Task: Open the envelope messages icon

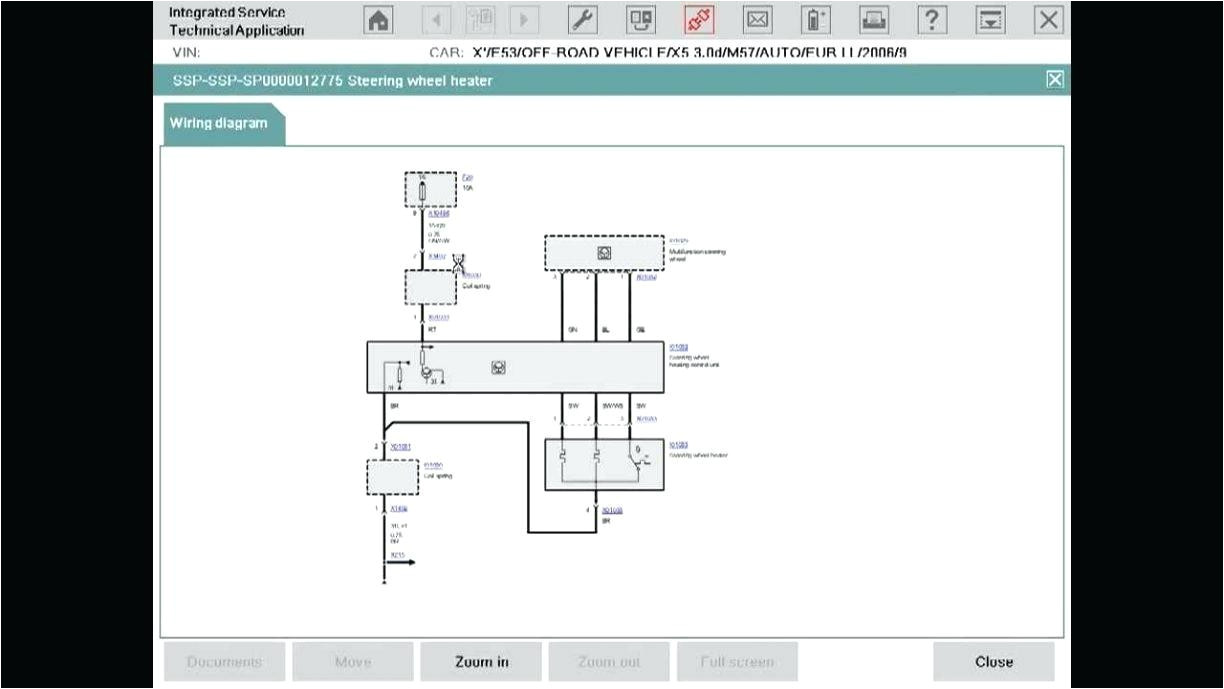Action: (757, 19)
